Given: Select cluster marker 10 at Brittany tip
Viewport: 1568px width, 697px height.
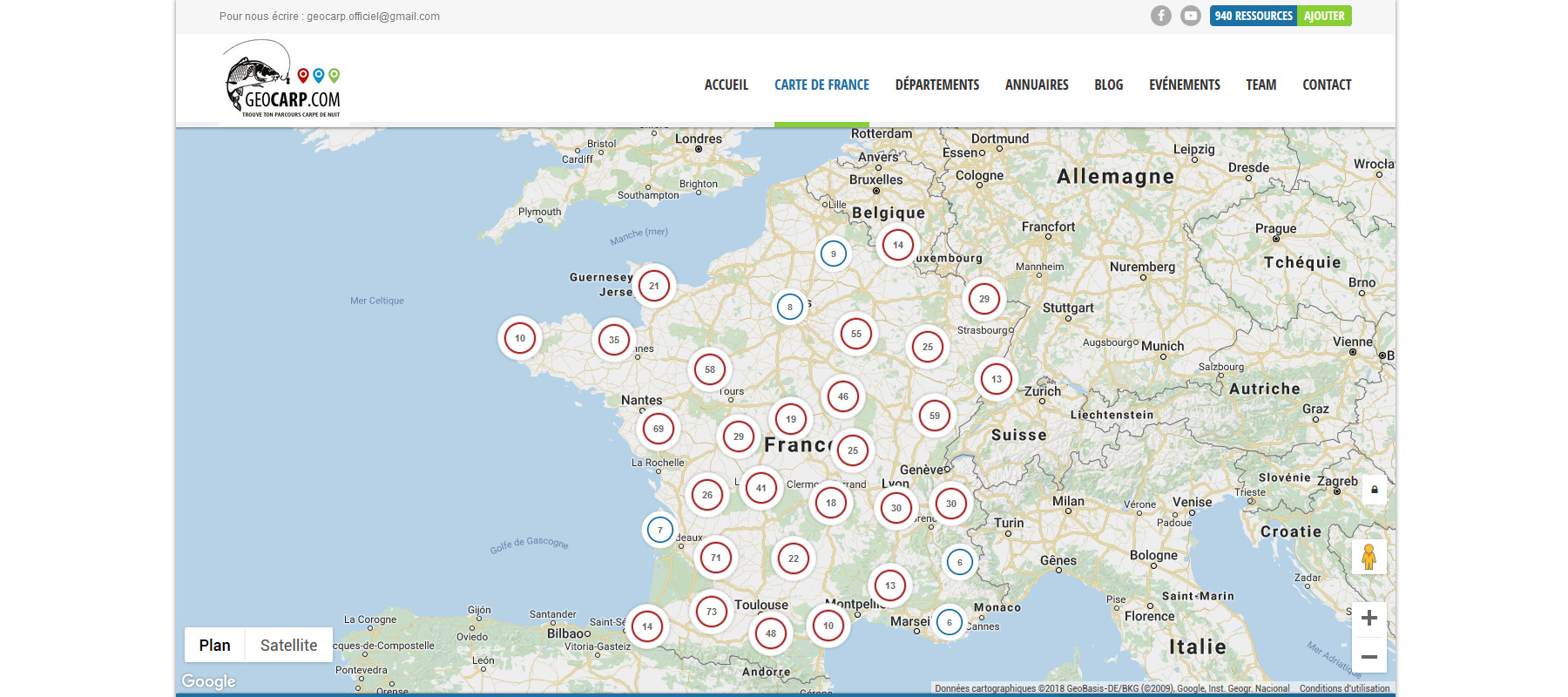Looking at the screenshot, I should [x=520, y=338].
